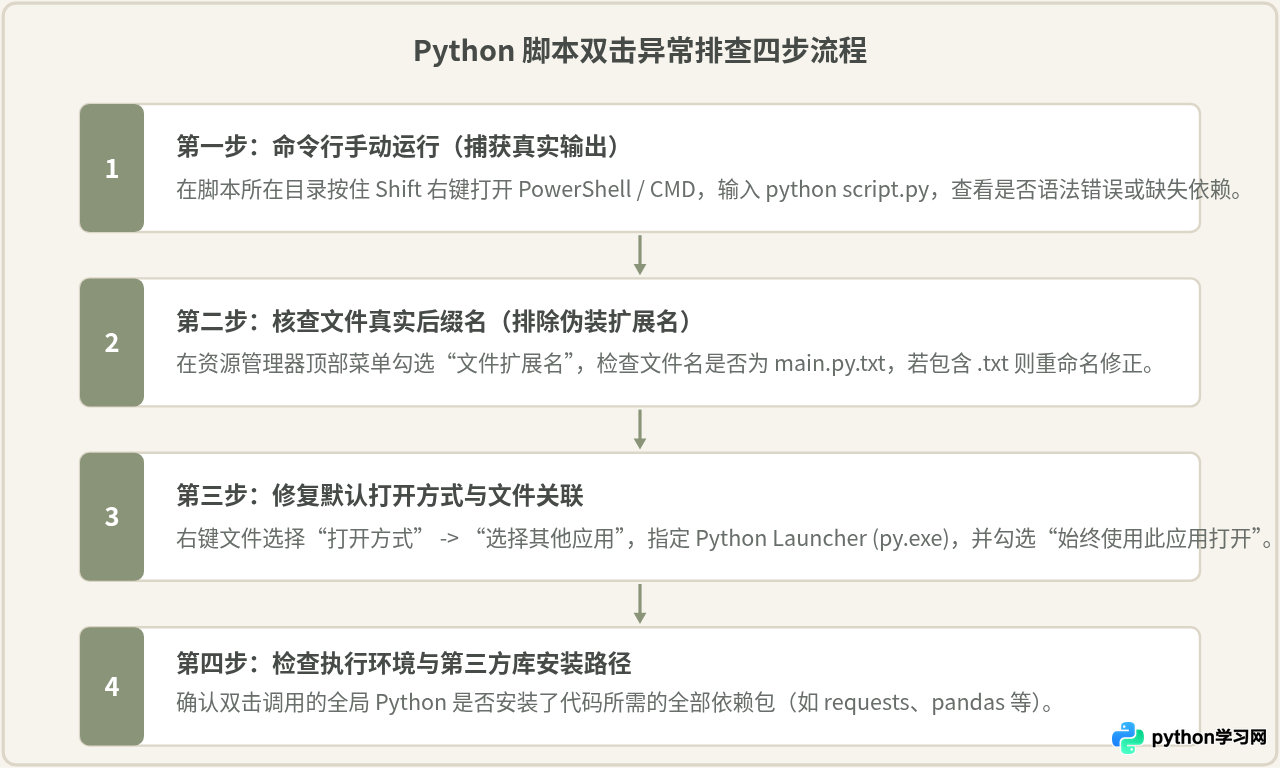Click the step four description mentioning requests、pandas
Screen dimensions: 1280x768
coord(616,702)
